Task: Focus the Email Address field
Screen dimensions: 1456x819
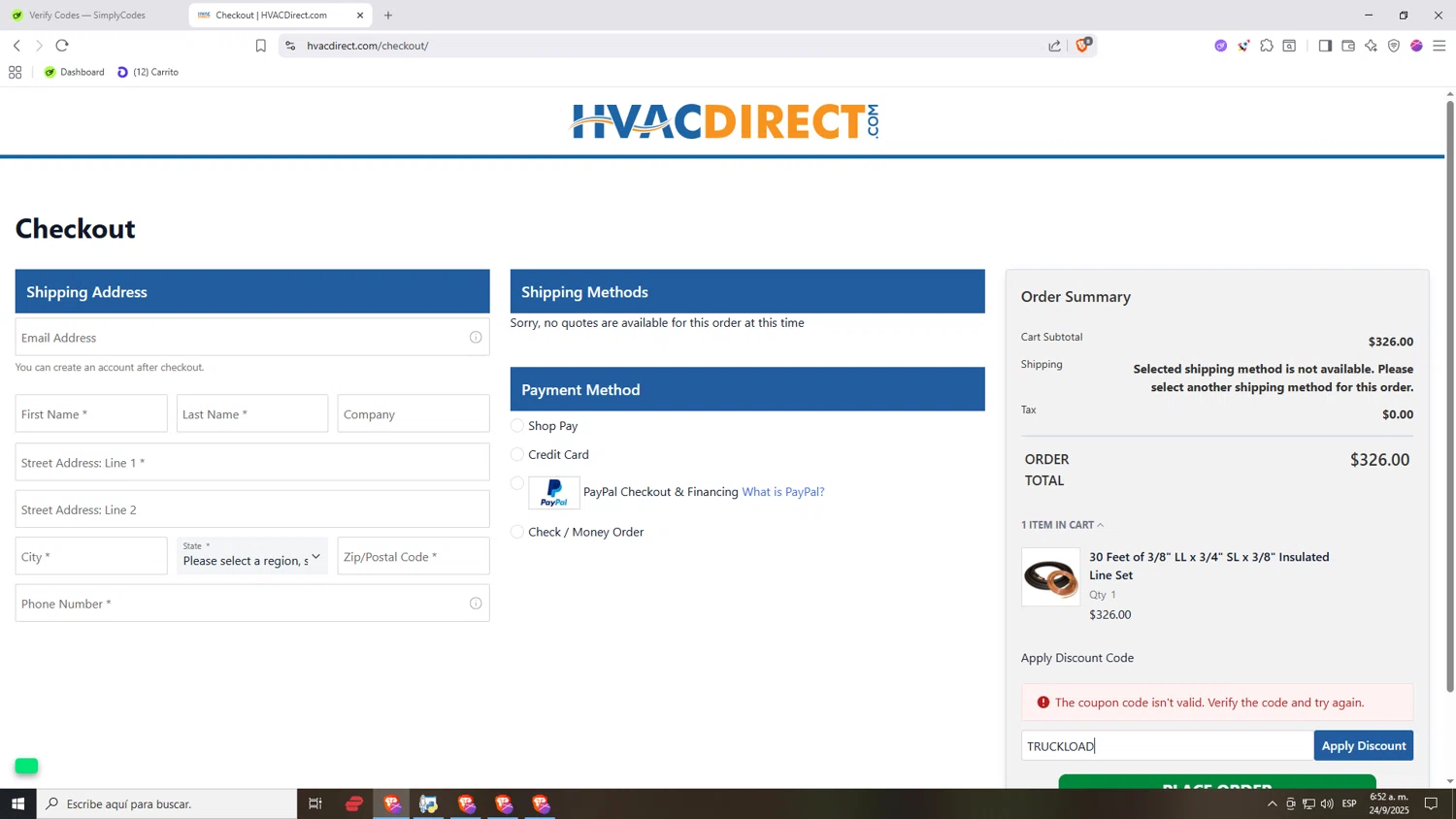Action: (x=252, y=337)
